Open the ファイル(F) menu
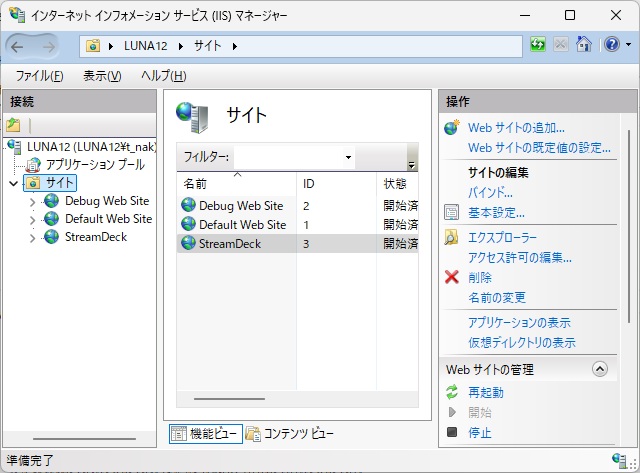The height and width of the screenshot is (473, 640). pos(40,76)
